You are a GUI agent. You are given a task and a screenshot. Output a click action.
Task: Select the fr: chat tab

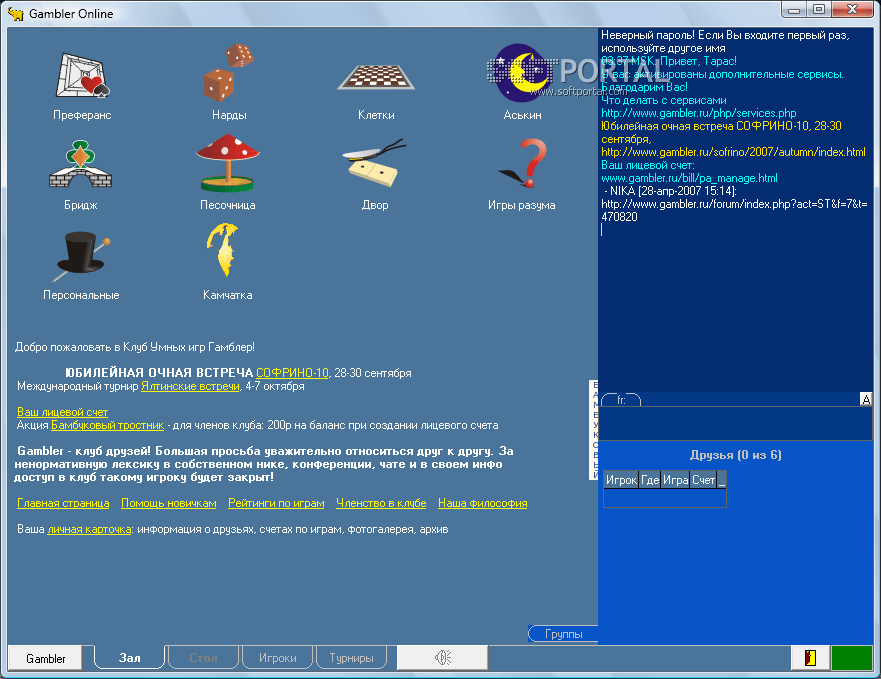point(621,400)
